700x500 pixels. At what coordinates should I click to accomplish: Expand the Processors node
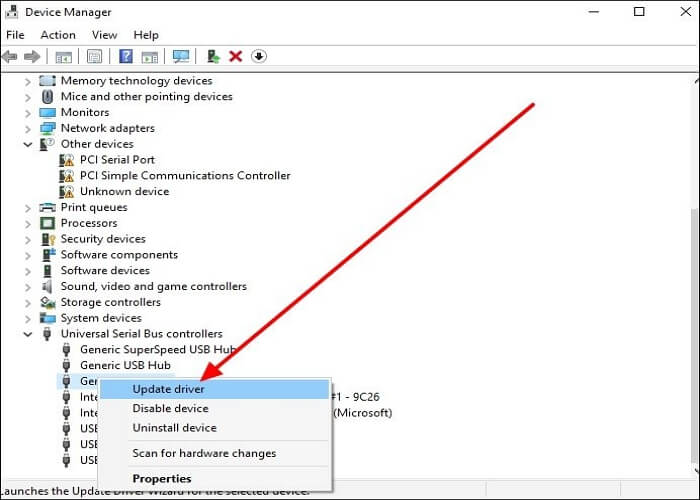point(28,224)
